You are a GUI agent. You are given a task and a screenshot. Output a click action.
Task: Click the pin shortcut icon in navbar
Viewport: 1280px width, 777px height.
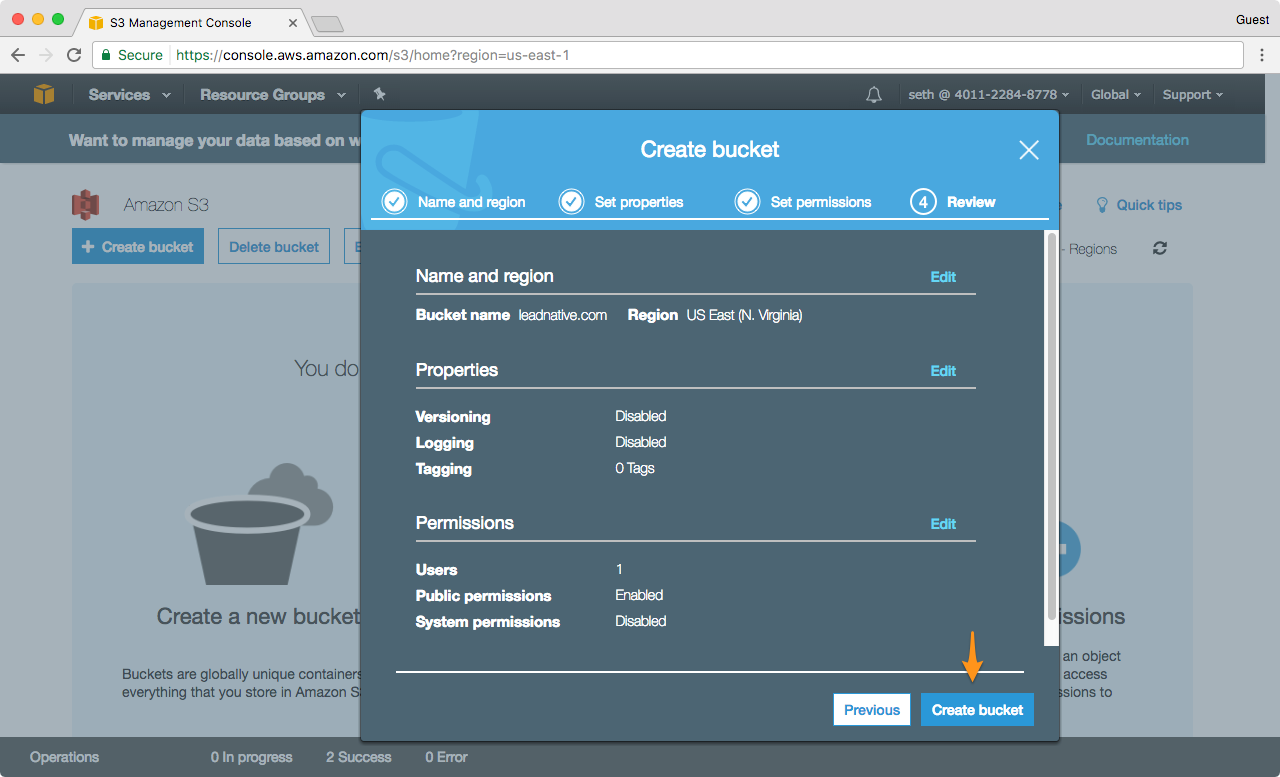coord(379,94)
